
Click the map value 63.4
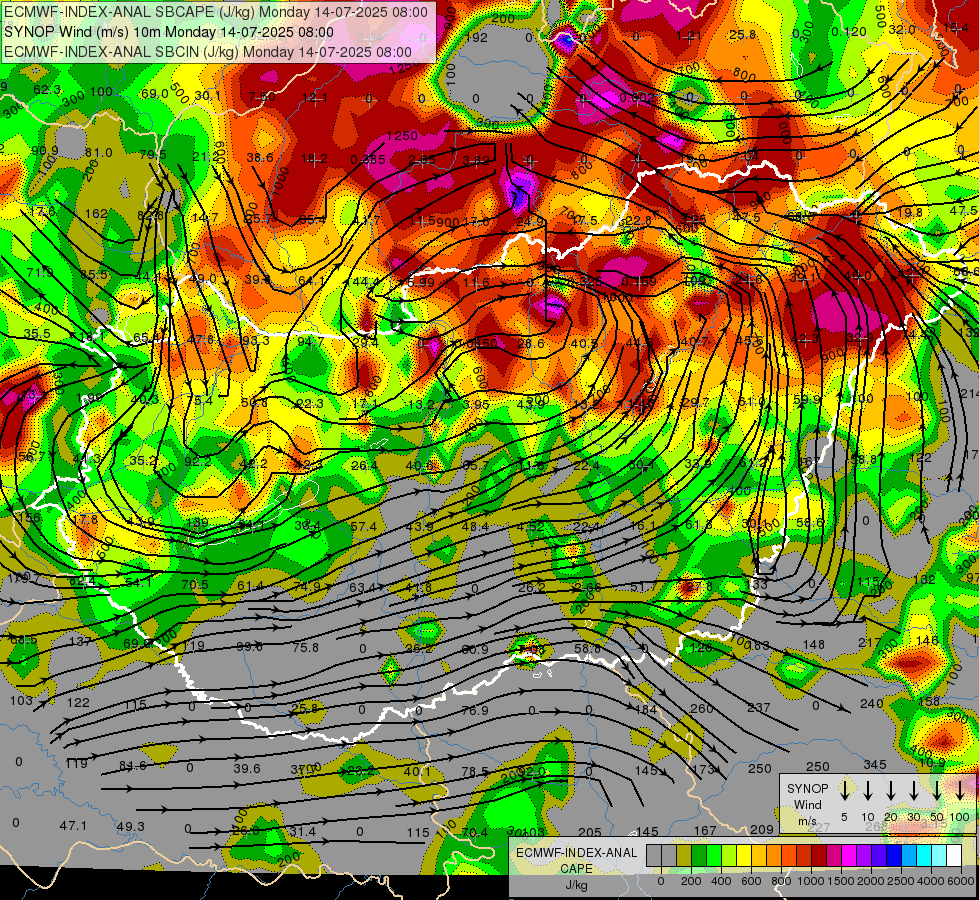(363, 587)
